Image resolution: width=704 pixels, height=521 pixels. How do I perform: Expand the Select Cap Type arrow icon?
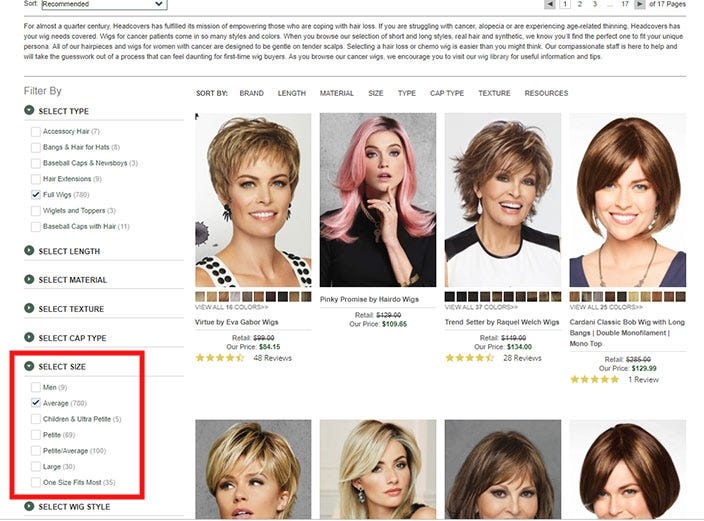pyautogui.click(x=29, y=337)
